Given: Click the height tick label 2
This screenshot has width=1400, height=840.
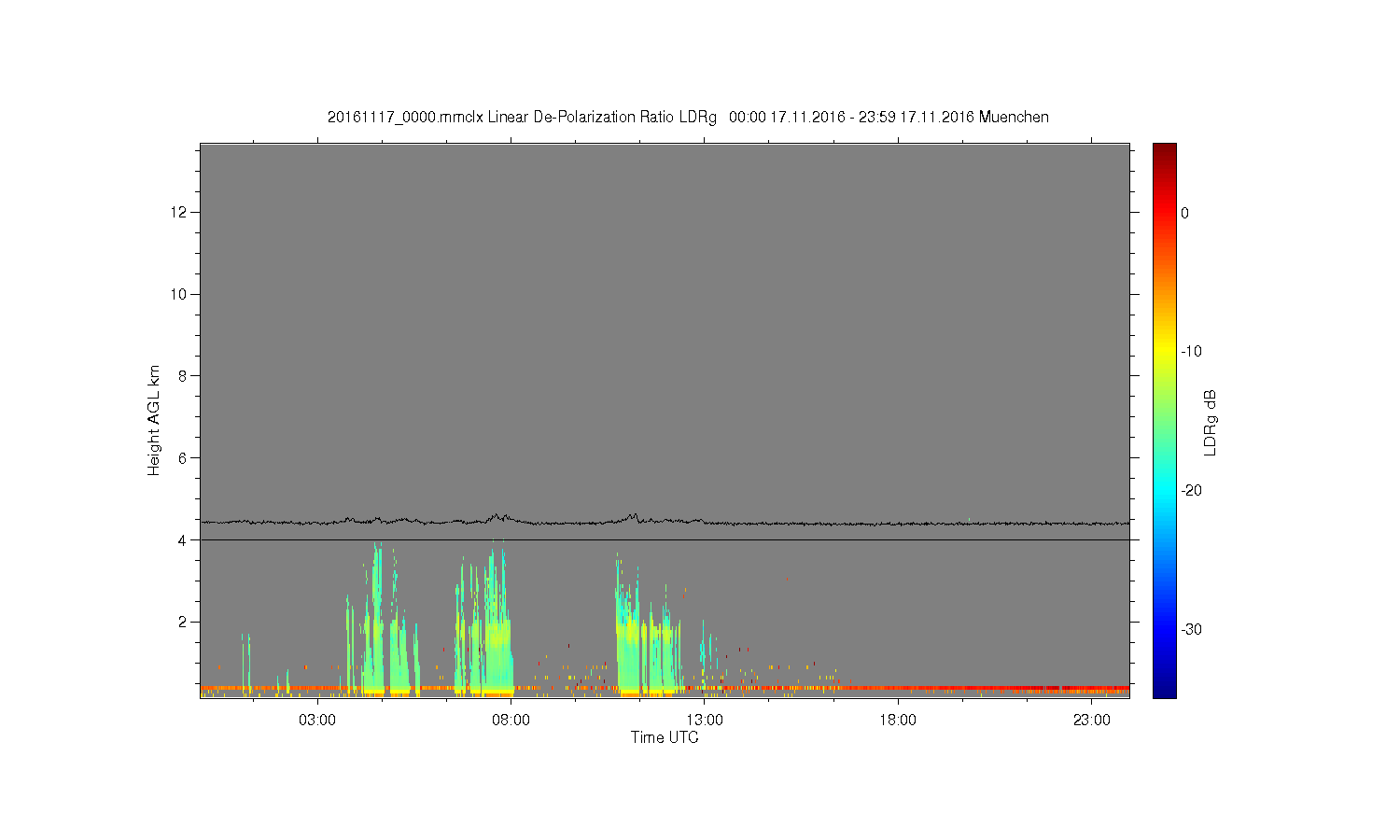Looking at the screenshot, I should point(183,622).
